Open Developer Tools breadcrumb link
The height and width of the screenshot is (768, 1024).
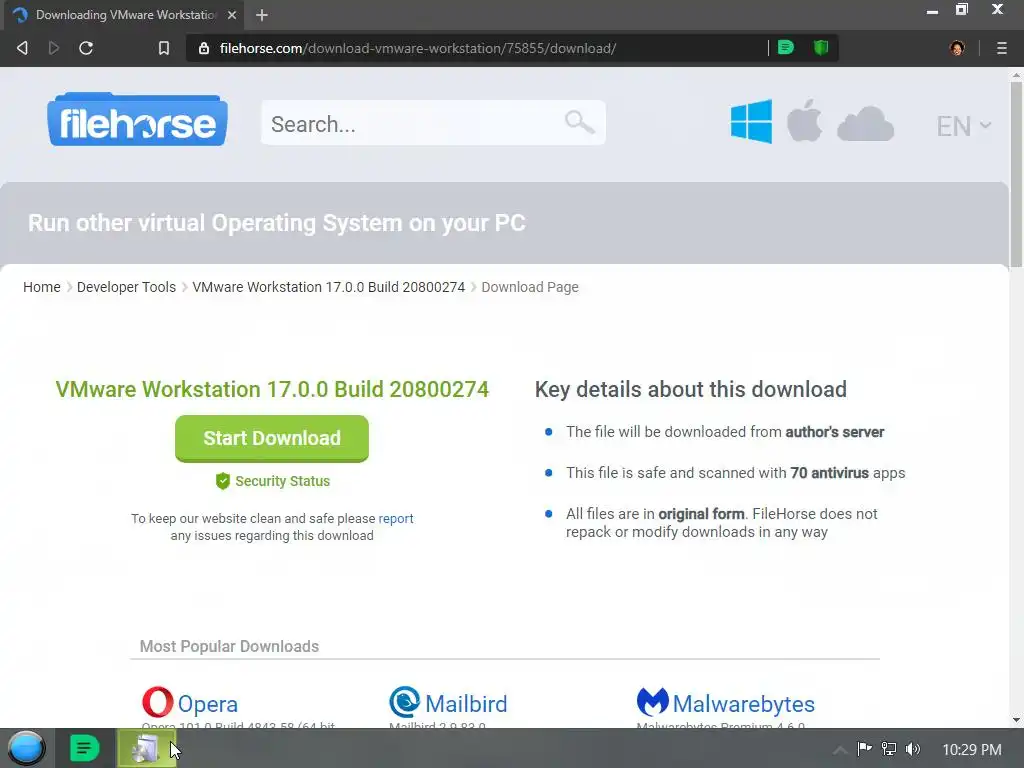pyautogui.click(x=126, y=287)
